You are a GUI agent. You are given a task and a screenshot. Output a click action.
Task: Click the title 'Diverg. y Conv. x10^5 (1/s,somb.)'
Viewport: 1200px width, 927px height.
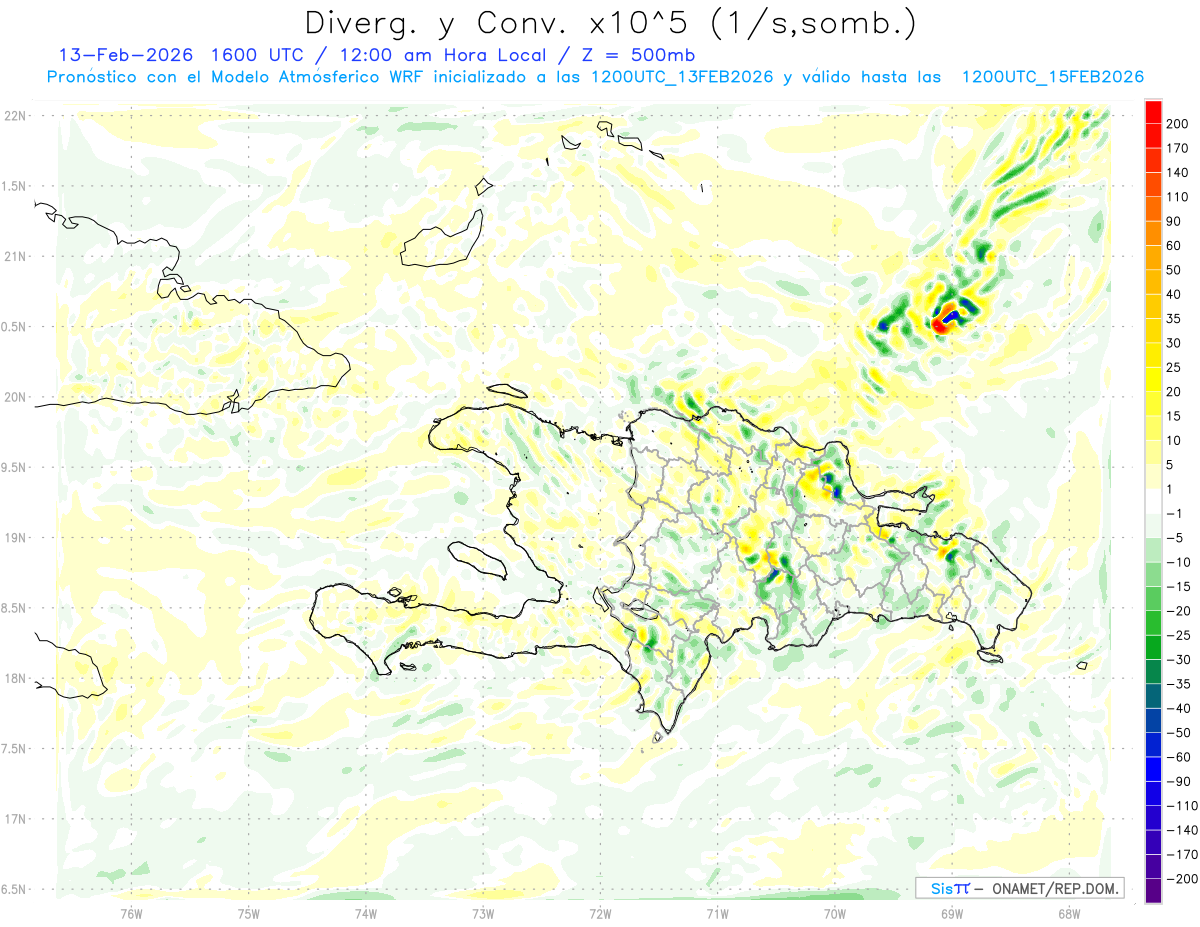pos(610,23)
